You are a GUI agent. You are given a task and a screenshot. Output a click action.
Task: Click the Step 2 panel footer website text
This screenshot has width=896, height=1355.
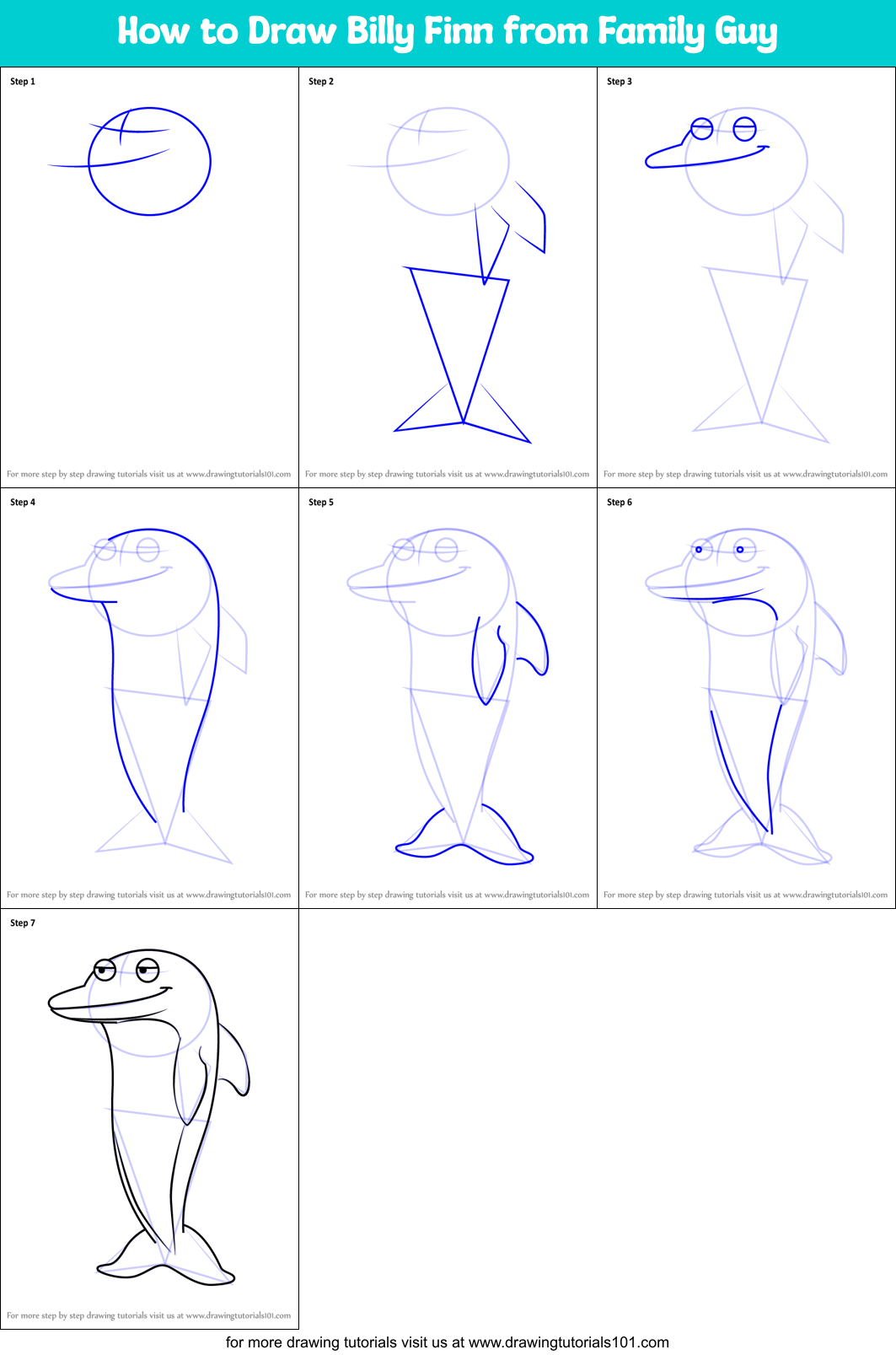tap(448, 474)
